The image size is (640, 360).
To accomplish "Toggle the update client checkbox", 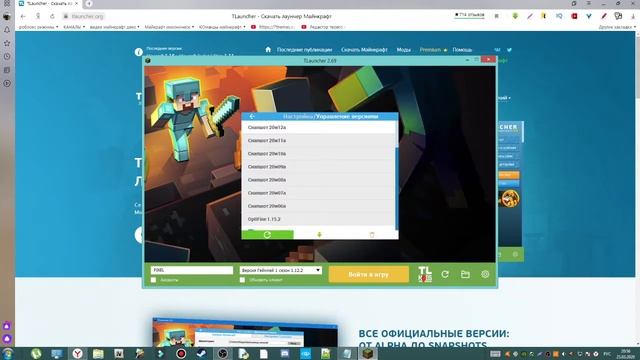I will click(242, 280).
